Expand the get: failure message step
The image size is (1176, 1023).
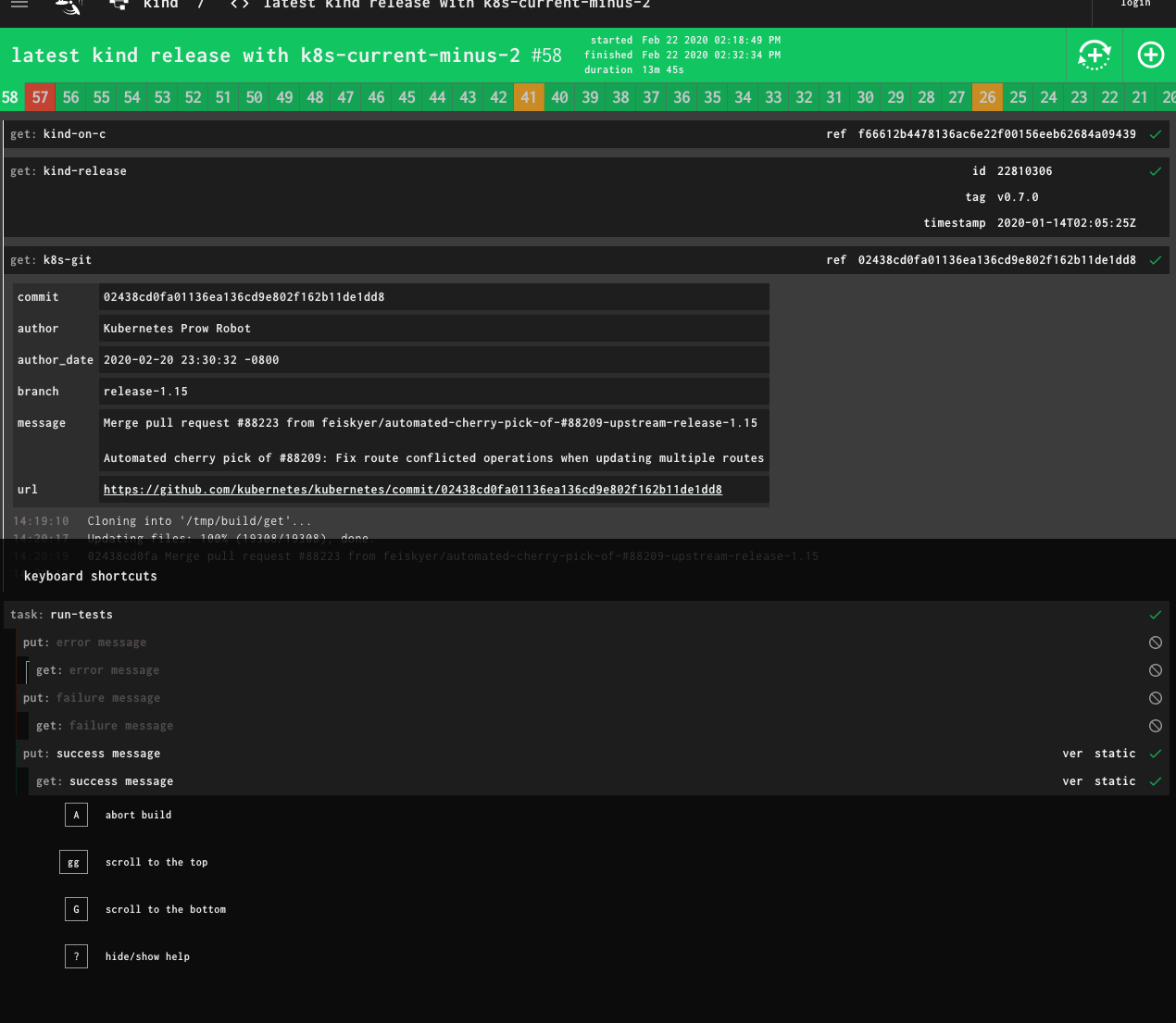click(x=599, y=726)
